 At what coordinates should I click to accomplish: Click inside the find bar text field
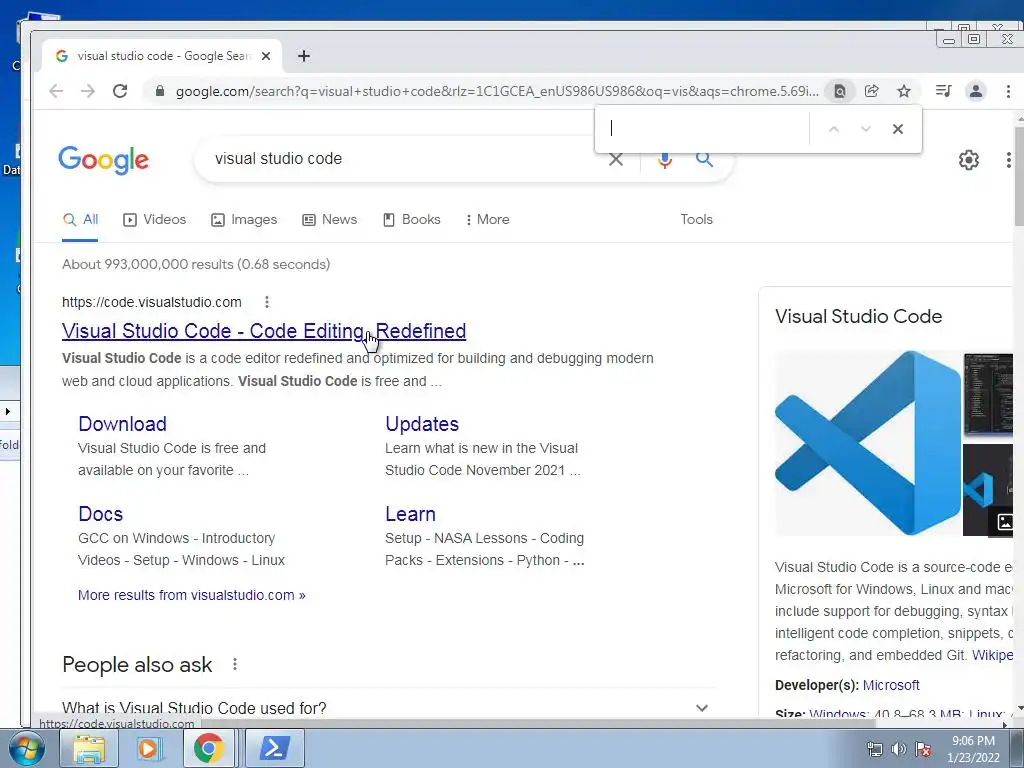[705, 129]
